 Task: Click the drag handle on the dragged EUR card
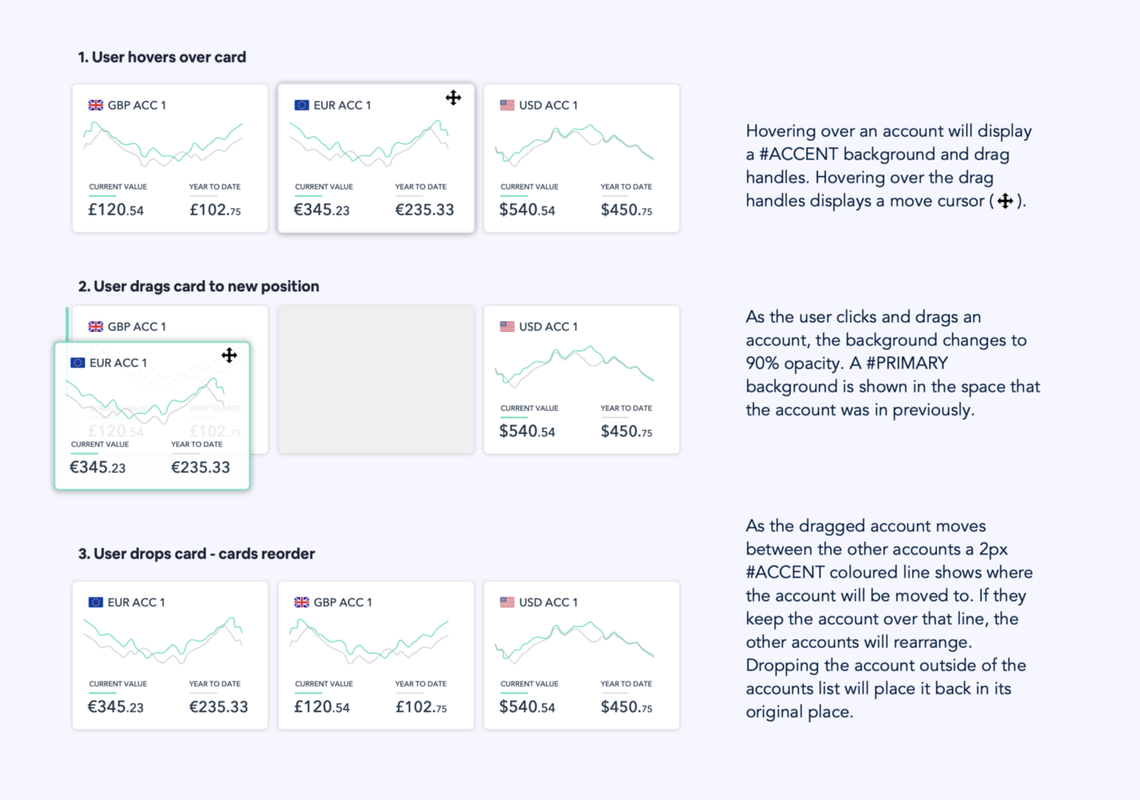point(229,355)
